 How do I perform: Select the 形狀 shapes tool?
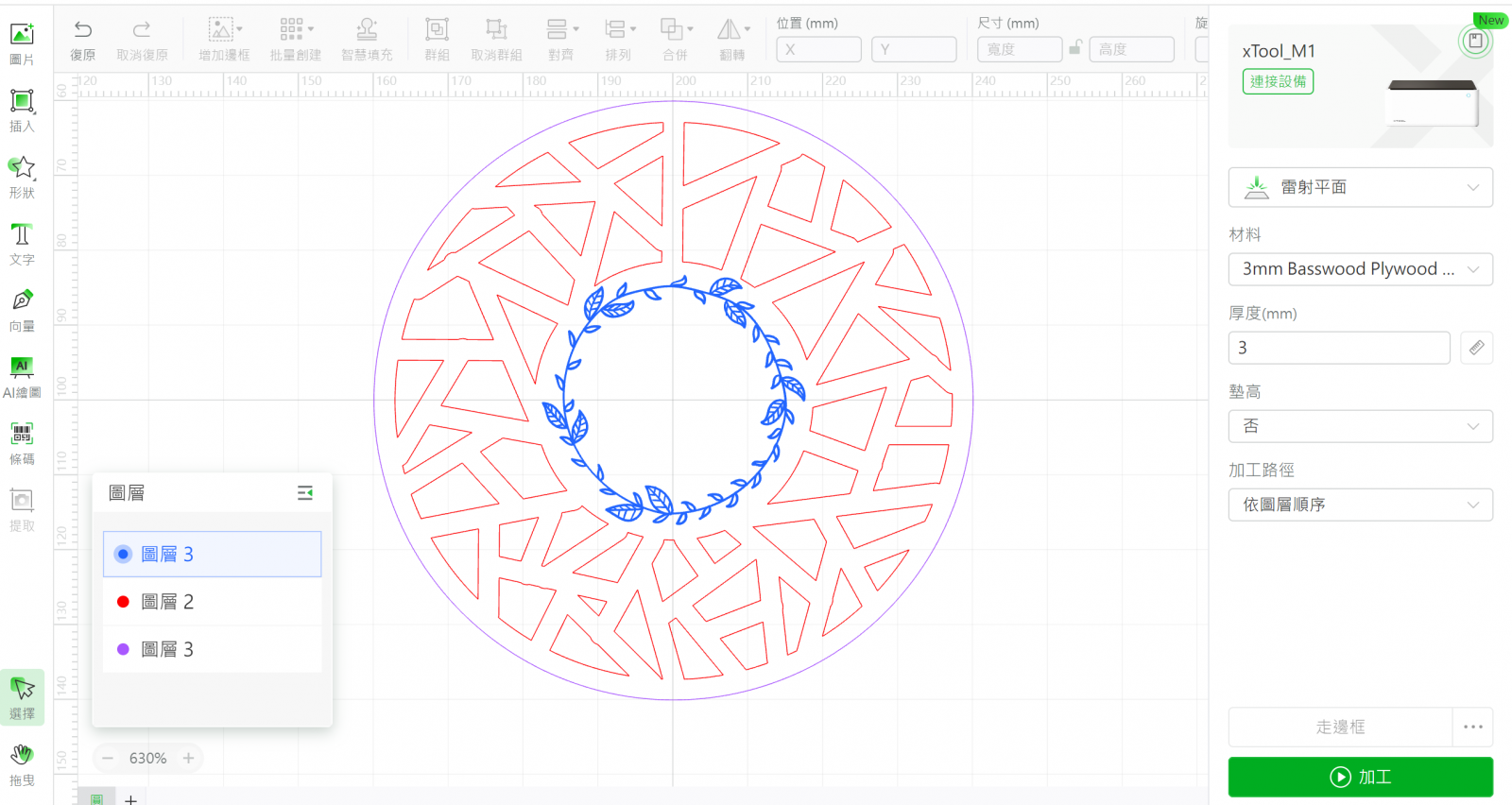(22, 176)
